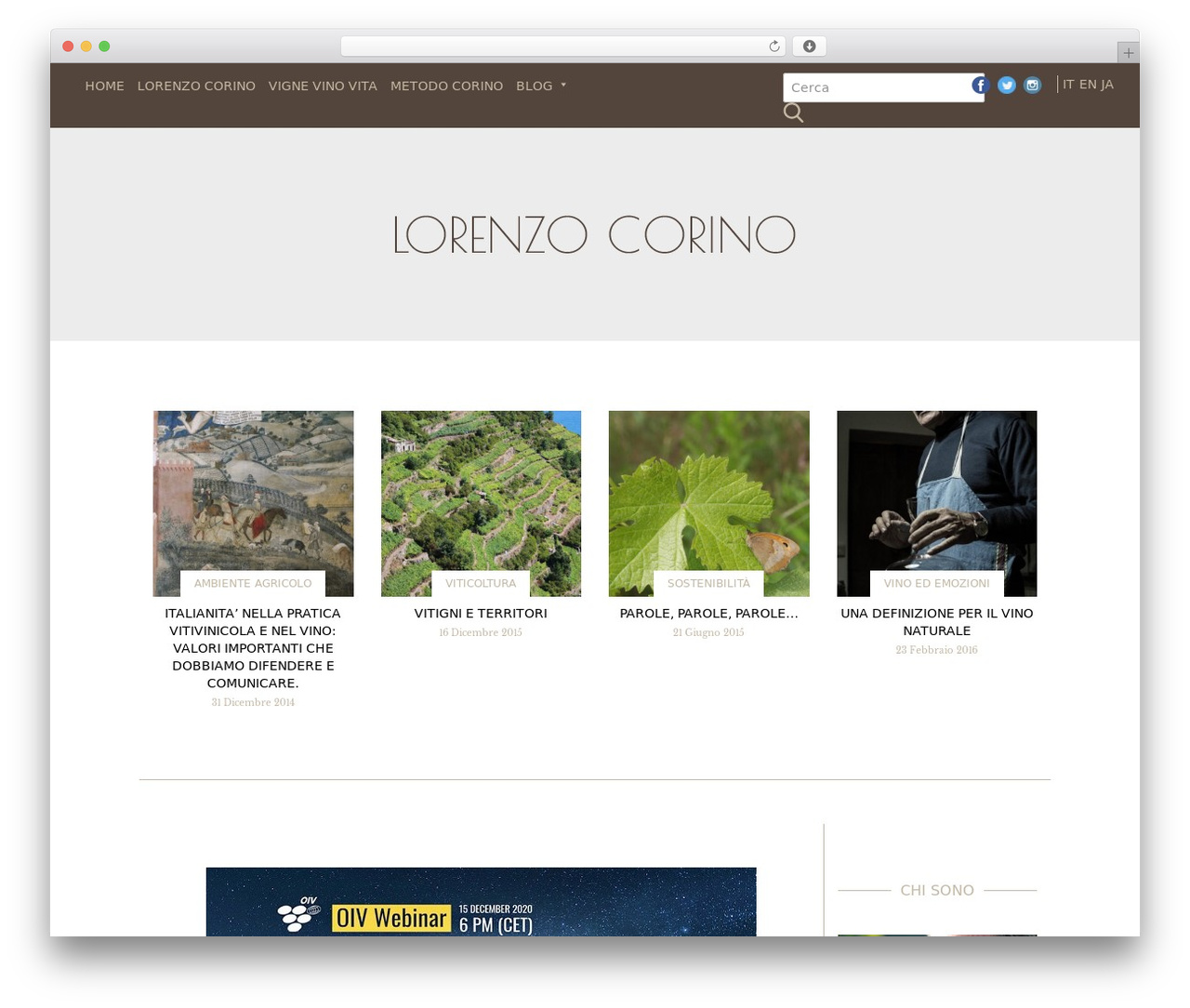Switch site language to JA
Screen dimensions: 1190x1008
coord(1107,85)
